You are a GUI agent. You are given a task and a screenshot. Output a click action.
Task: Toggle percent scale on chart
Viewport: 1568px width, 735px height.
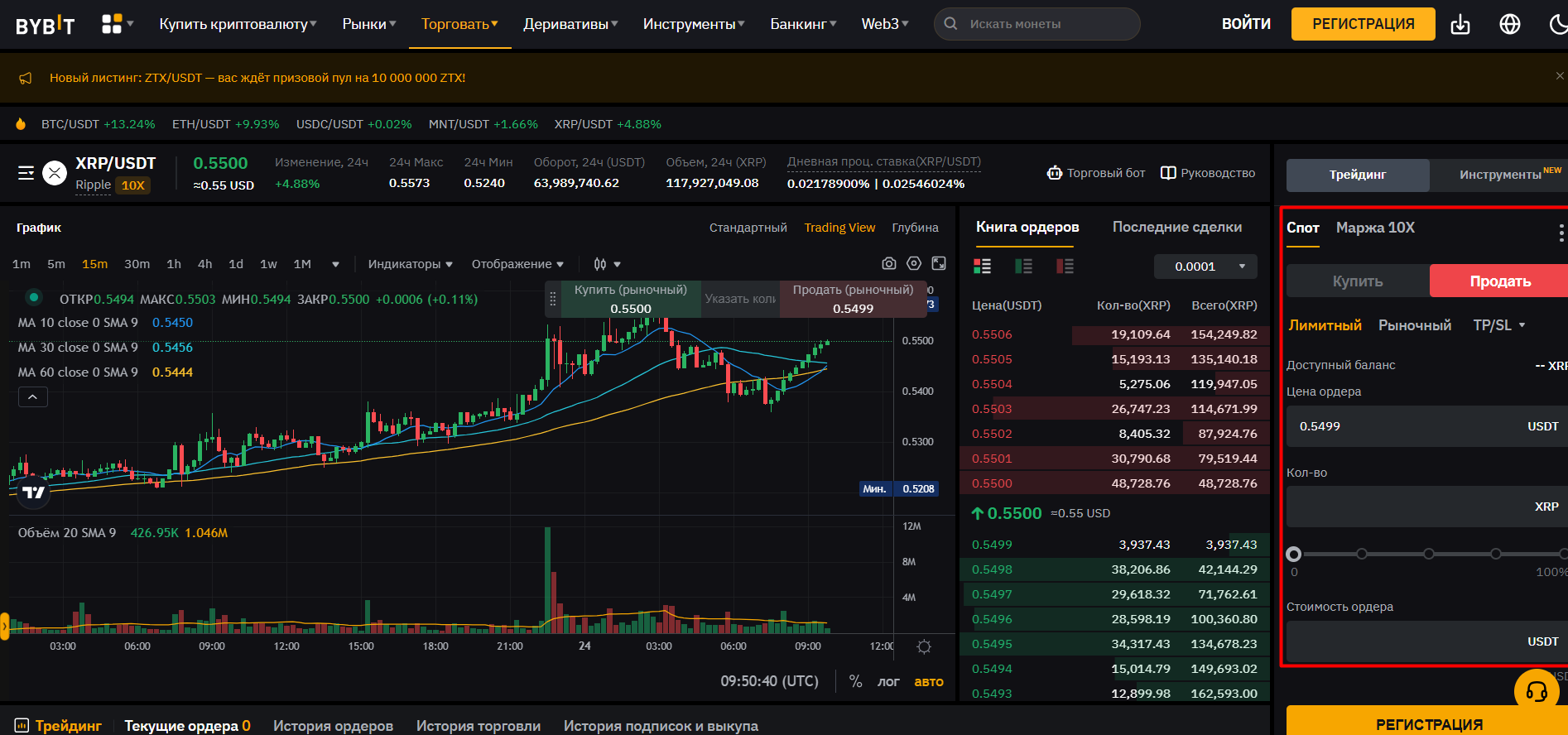pyautogui.click(x=855, y=681)
